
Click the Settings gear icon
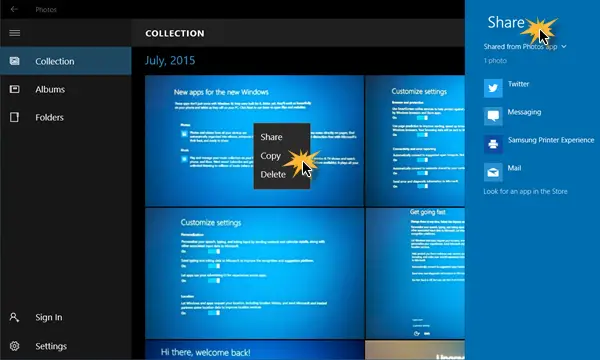coord(15,346)
